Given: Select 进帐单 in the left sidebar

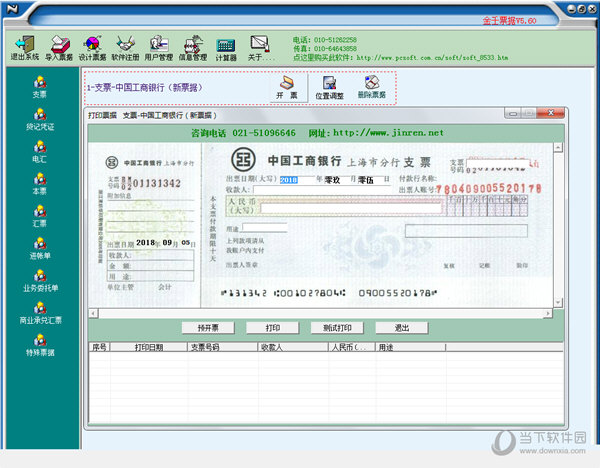Looking at the screenshot, I should point(40,249).
